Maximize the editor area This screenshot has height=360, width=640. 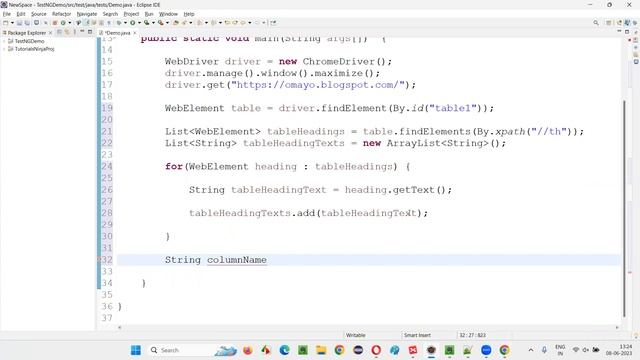point(627,31)
